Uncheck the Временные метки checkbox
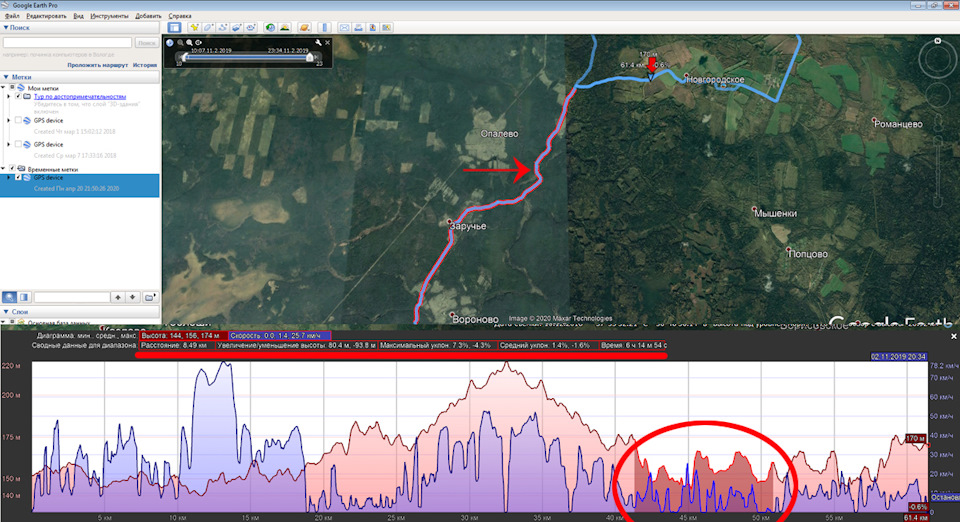 pyautogui.click(x=12, y=168)
